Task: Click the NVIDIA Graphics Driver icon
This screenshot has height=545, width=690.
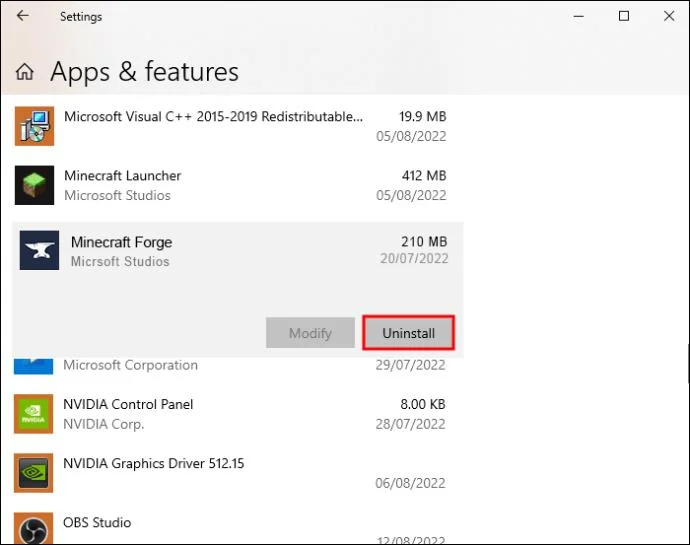Action: click(x=33, y=473)
